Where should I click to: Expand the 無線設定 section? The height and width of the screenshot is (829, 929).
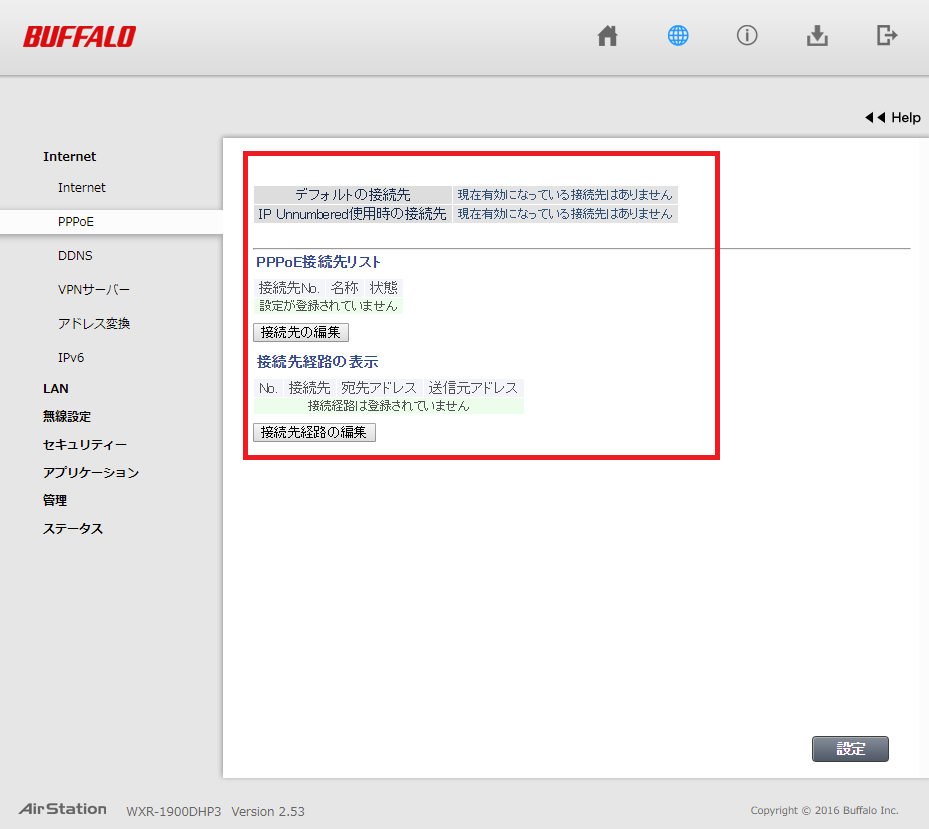click(67, 417)
